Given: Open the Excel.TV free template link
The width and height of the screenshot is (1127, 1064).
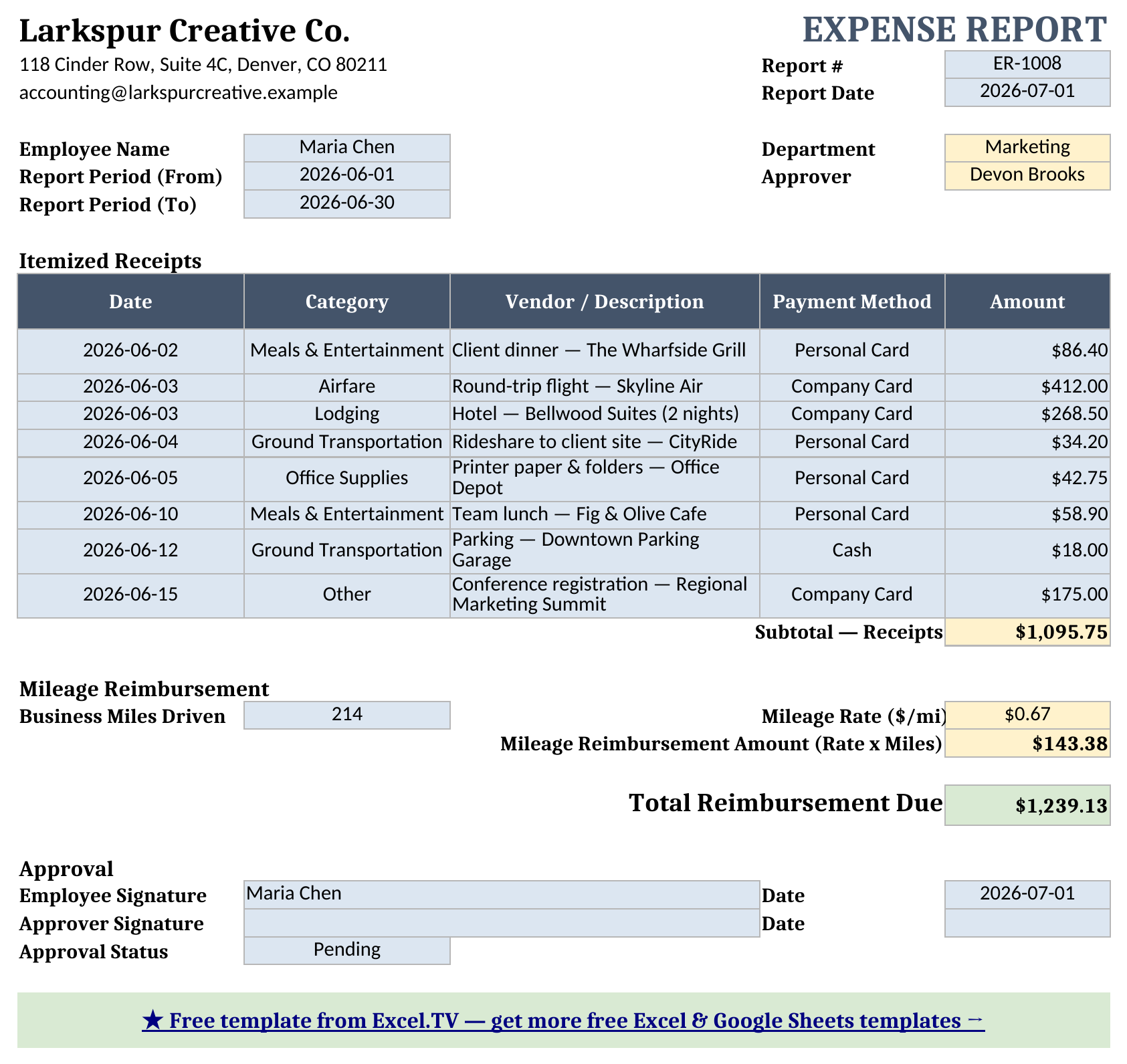Looking at the screenshot, I should click(563, 1021).
